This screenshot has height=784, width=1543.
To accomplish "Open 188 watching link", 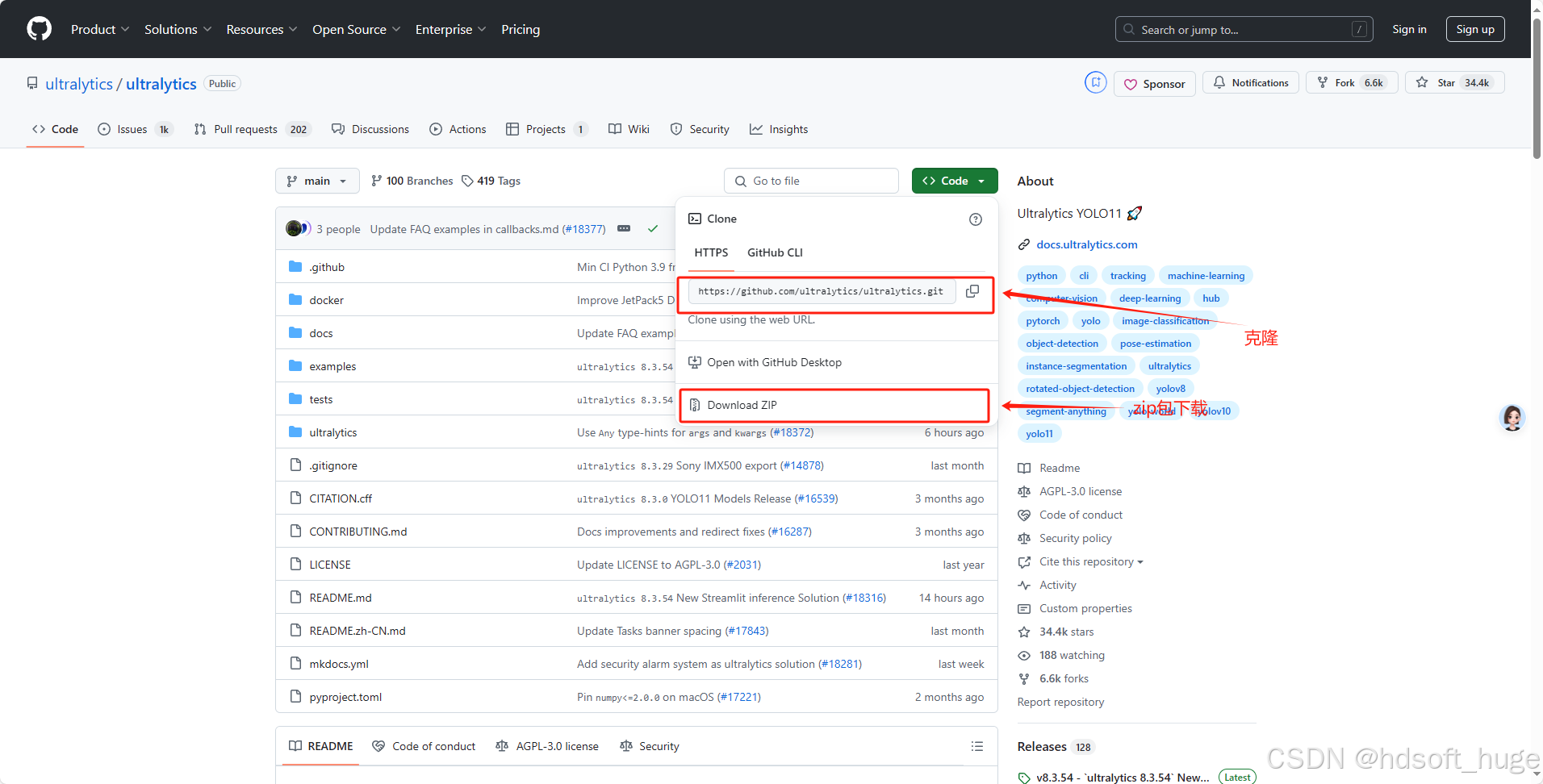I will click(1072, 655).
